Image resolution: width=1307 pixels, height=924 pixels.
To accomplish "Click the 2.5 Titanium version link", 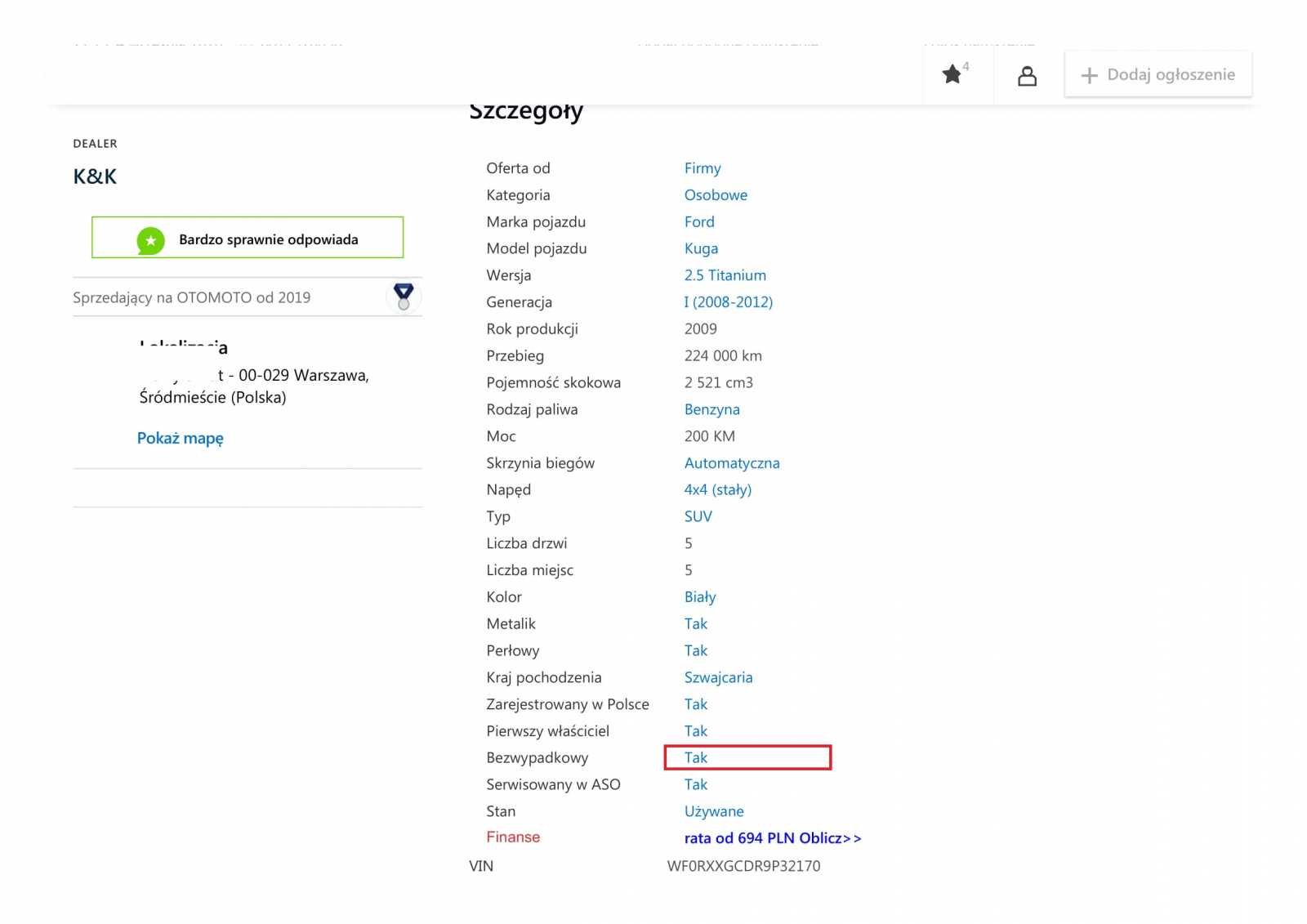I will (725, 275).
